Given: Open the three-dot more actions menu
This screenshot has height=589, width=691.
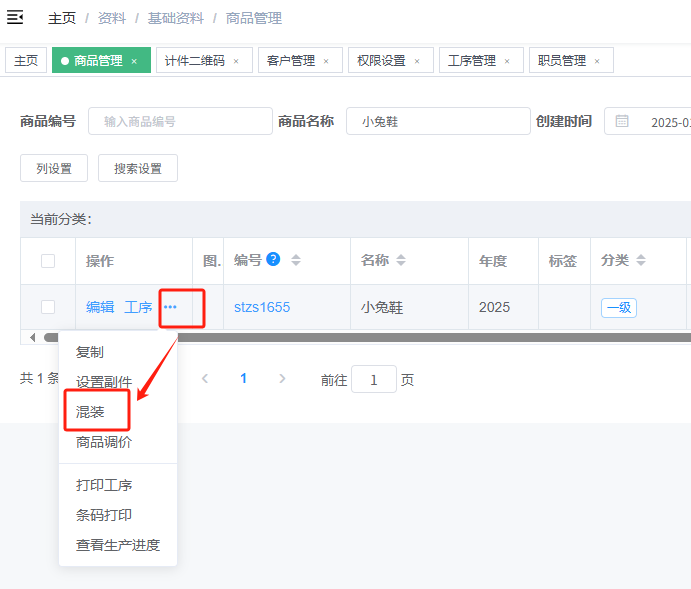Looking at the screenshot, I should click(170, 307).
